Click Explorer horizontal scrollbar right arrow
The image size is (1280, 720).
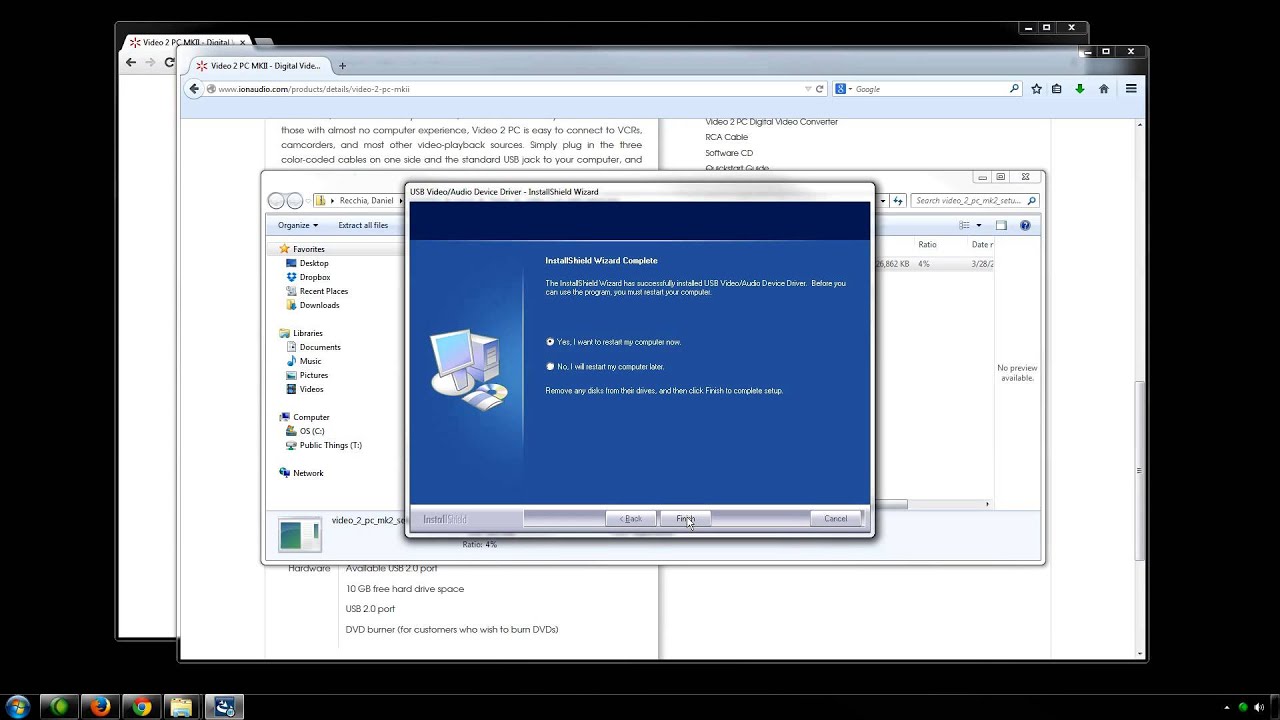tap(987, 504)
